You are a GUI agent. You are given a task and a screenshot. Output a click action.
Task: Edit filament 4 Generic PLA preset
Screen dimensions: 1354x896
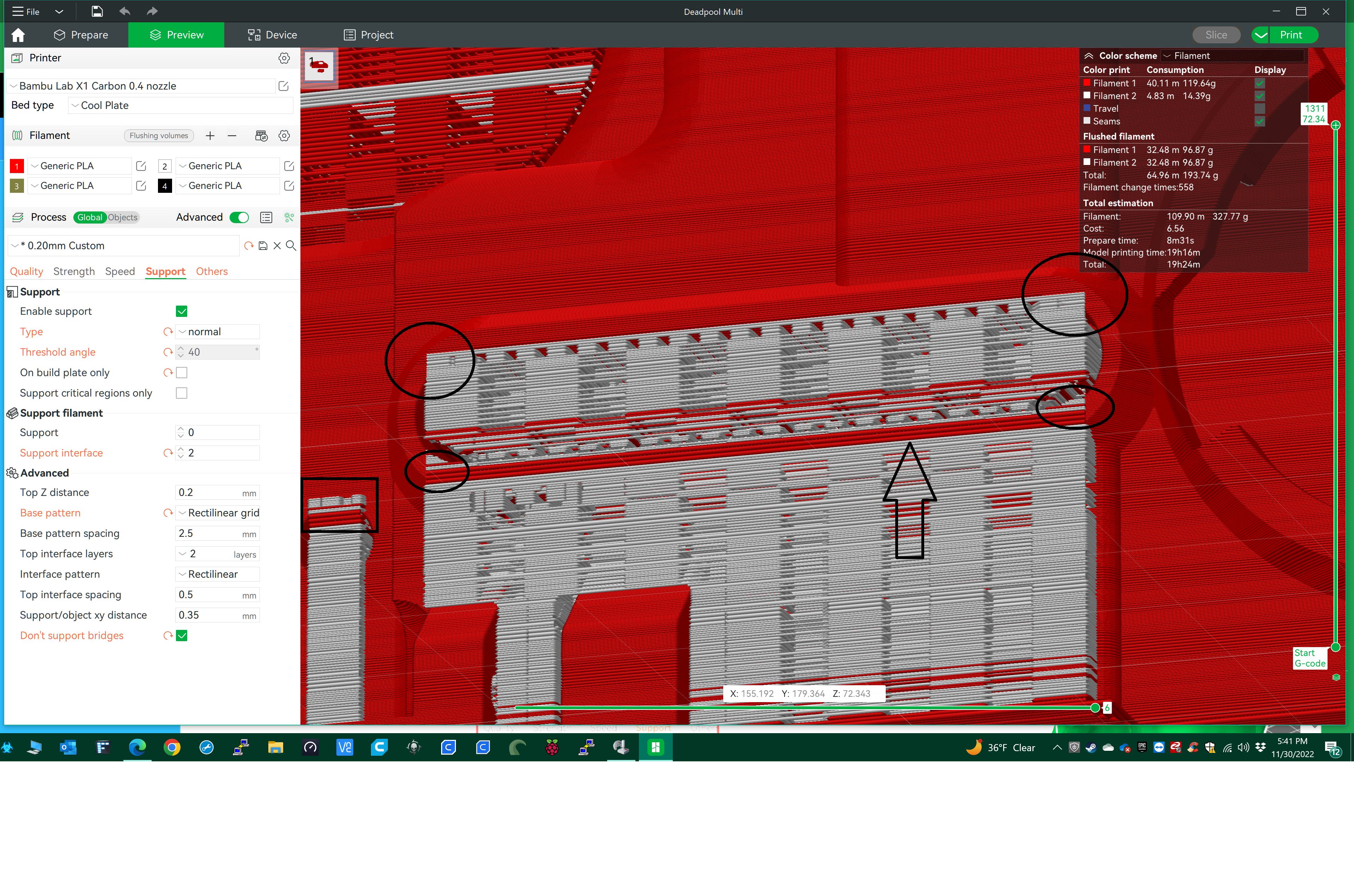coord(289,186)
